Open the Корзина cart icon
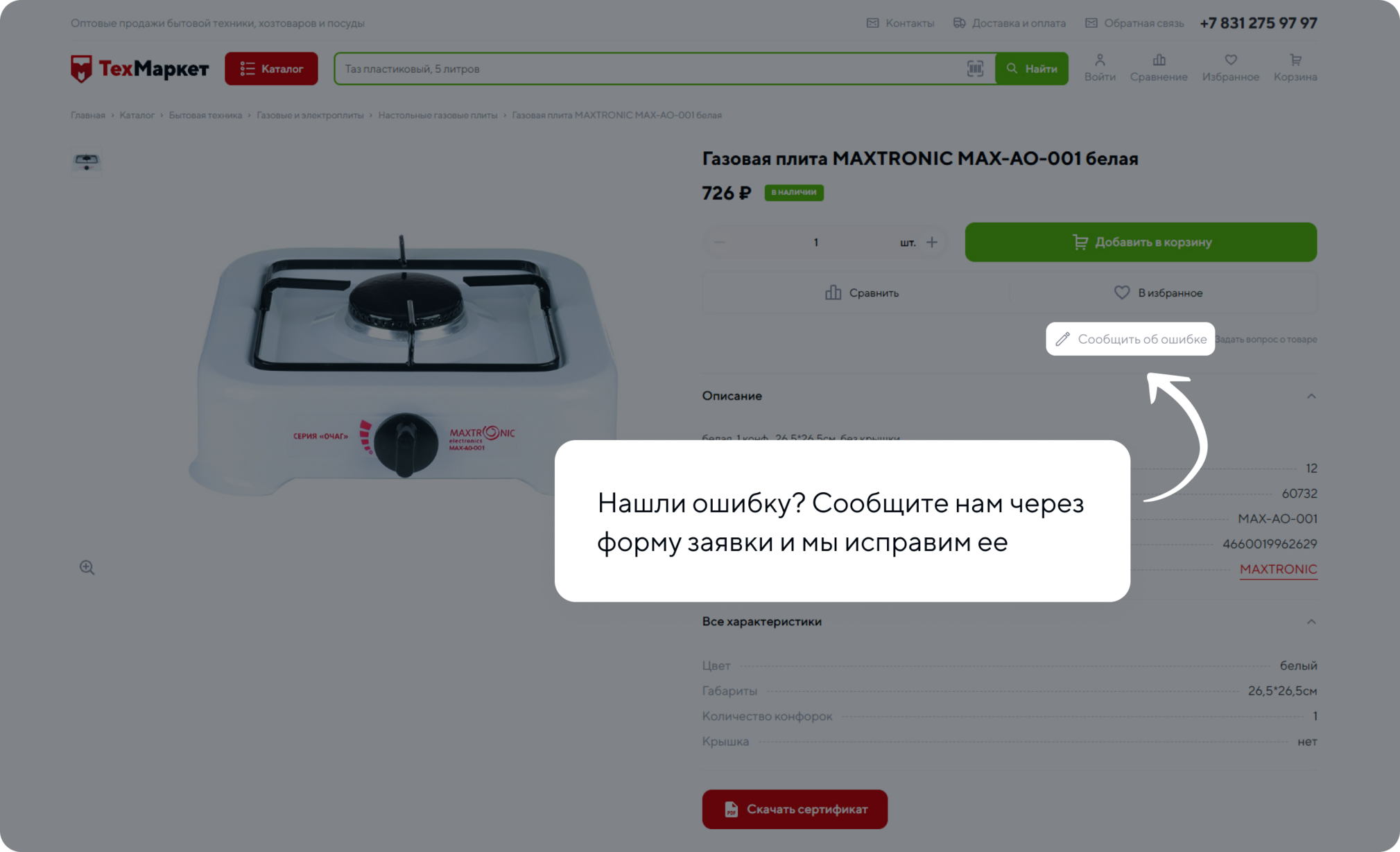The image size is (1400, 852). [x=1295, y=68]
